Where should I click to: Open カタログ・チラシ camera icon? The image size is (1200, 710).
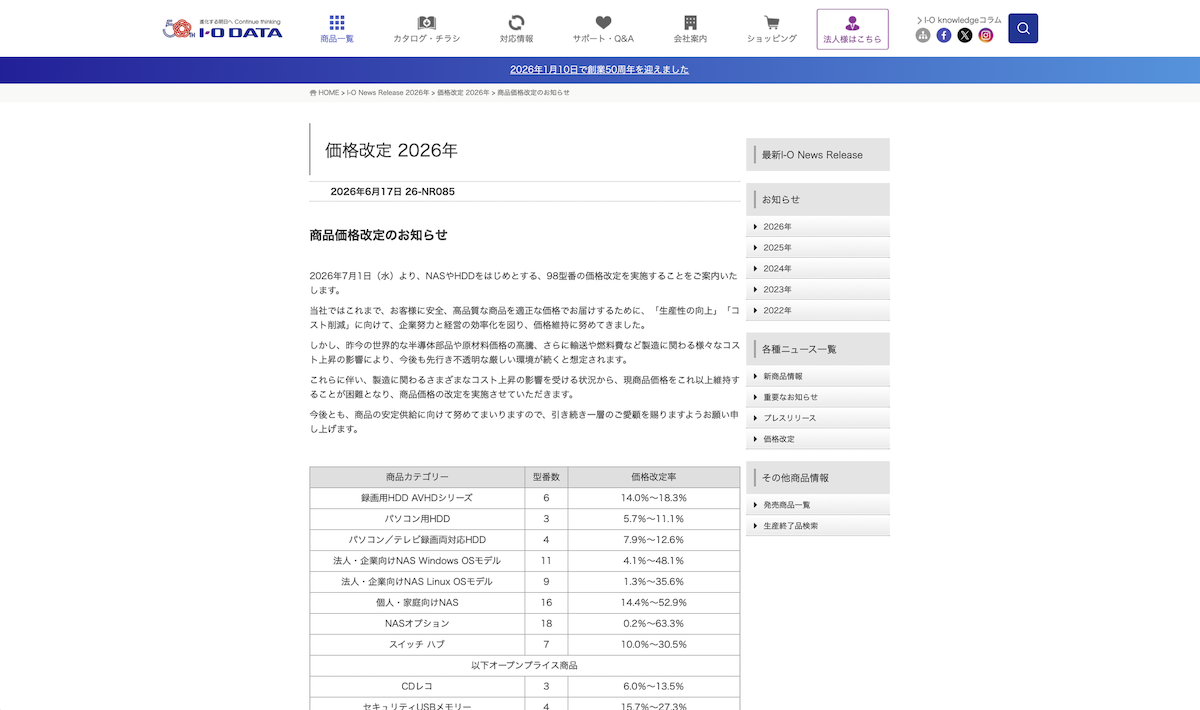tap(427, 23)
